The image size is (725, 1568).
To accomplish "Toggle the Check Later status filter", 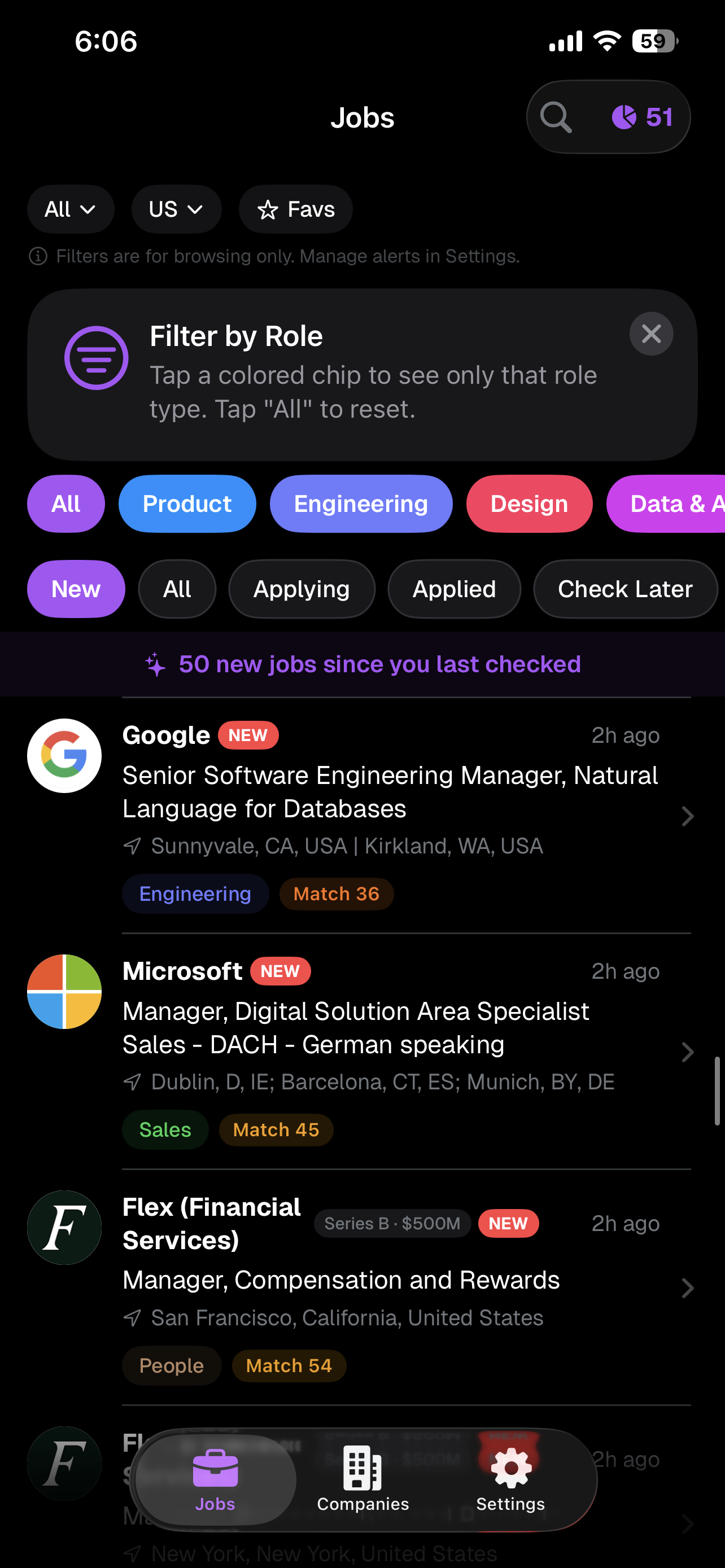I will click(624, 589).
